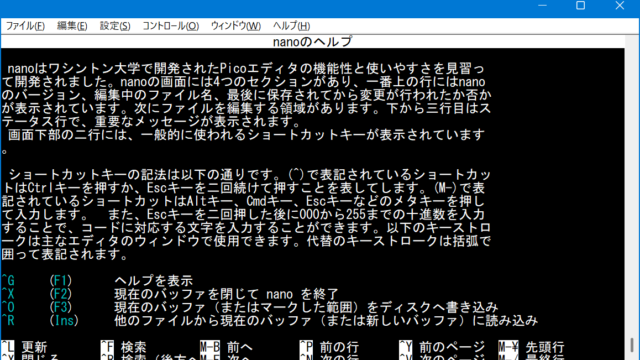Minimize the terminal window

[542, 6]
